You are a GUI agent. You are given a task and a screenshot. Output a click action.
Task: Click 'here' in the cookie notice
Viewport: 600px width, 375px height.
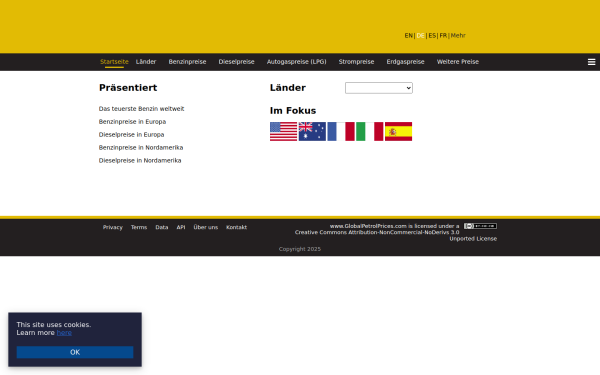[64, 333]
